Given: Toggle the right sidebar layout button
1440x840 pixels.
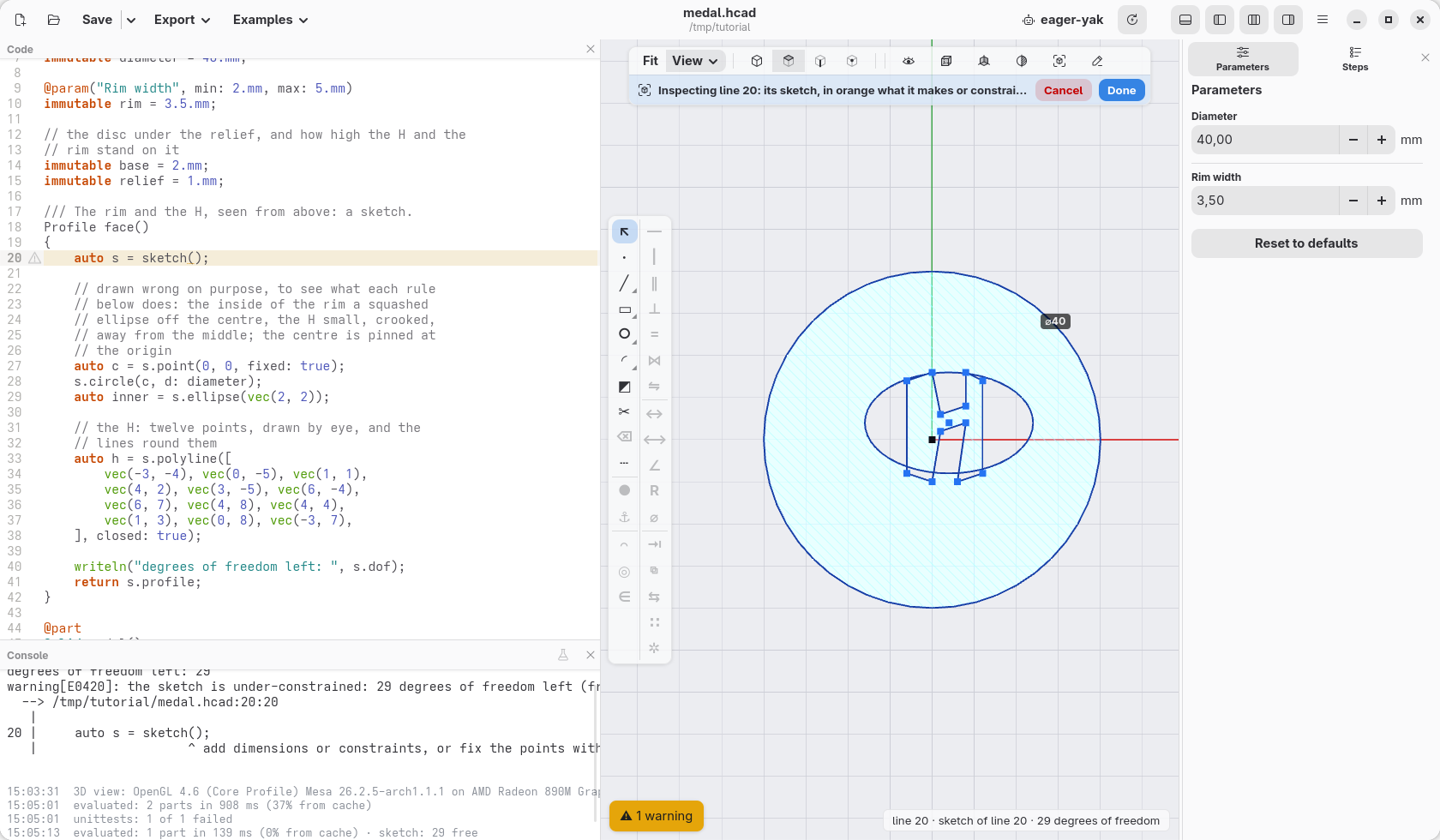Looking at the screenshot, I should pos(1288,20).
